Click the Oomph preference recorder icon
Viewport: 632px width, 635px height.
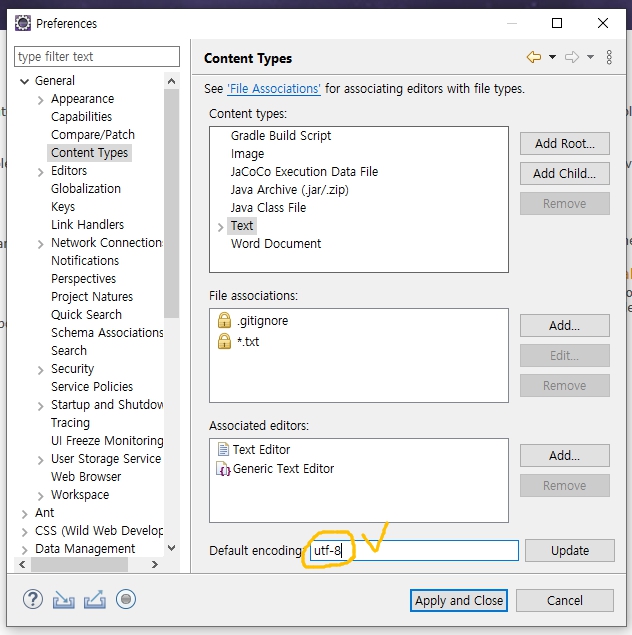(x=126, y=599)
